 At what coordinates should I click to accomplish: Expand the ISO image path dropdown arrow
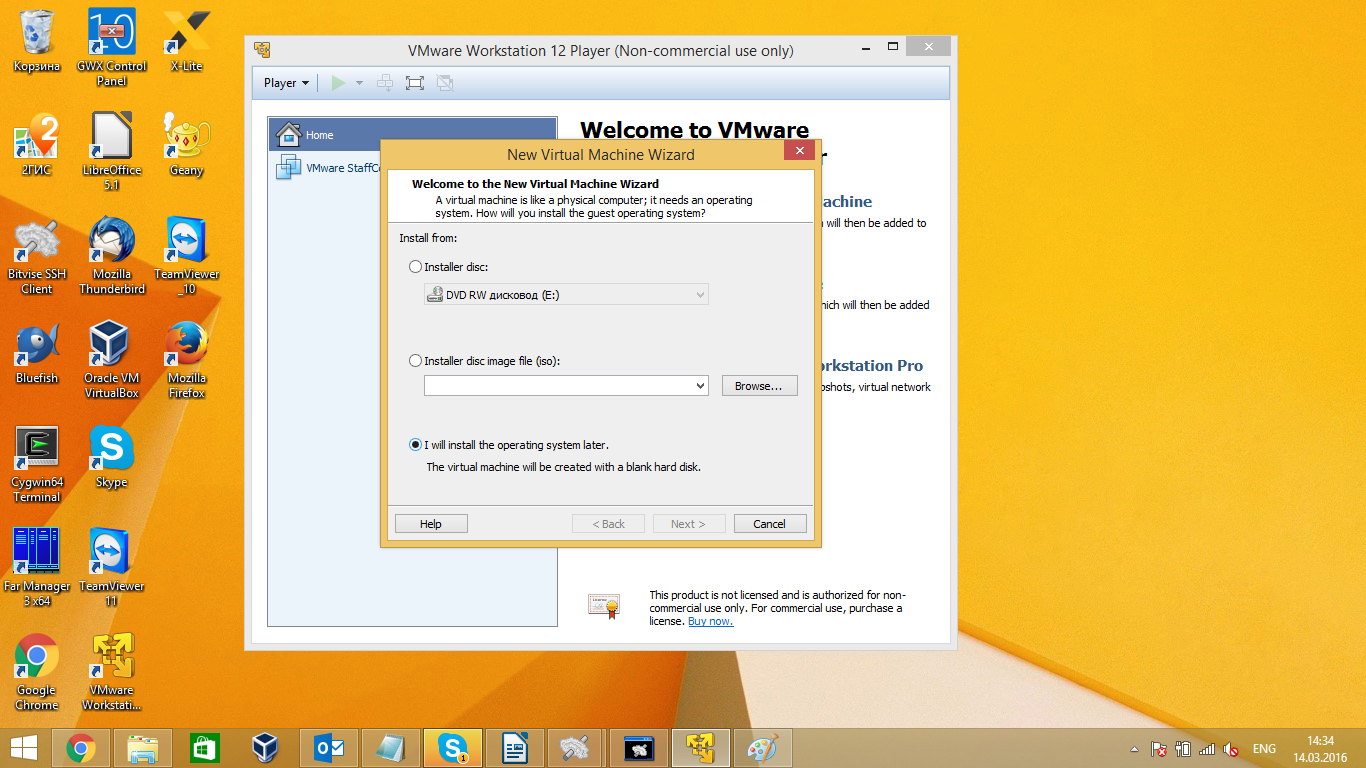coord(700,386)
